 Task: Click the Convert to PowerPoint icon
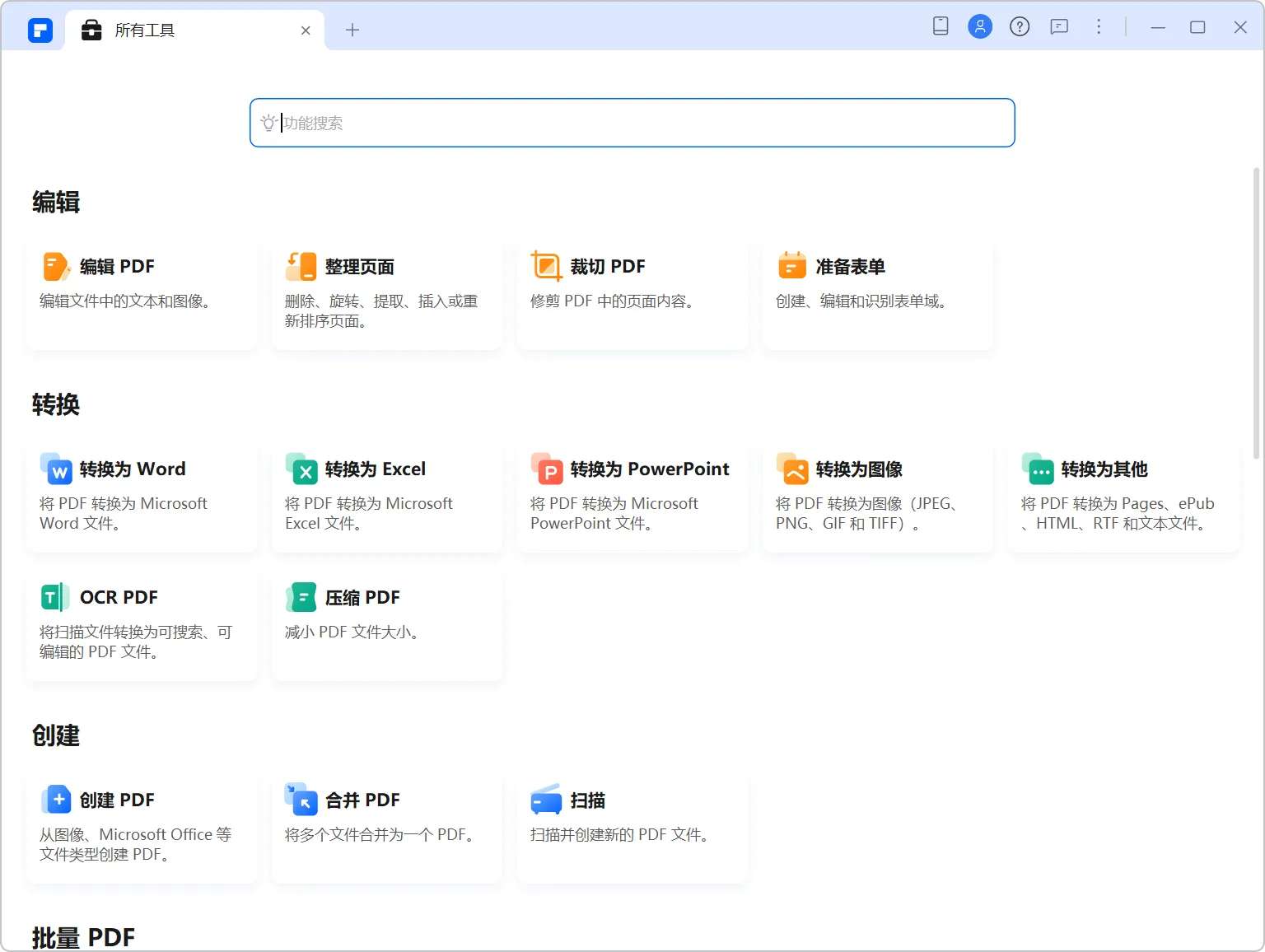[x=547, y=469]
